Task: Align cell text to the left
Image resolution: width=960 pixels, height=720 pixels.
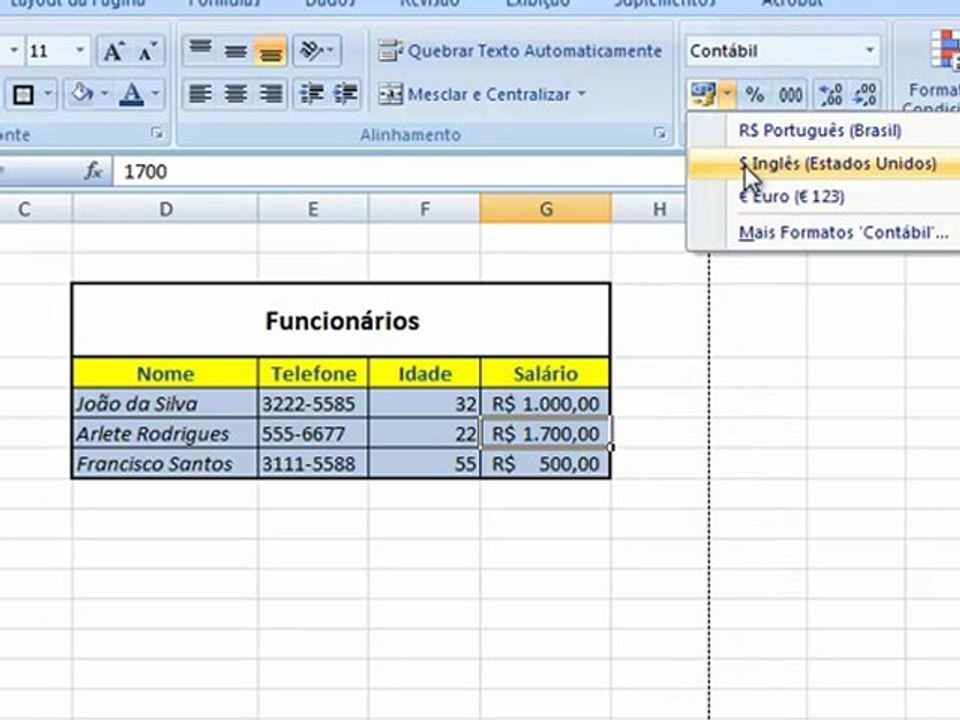Action: 200,94
